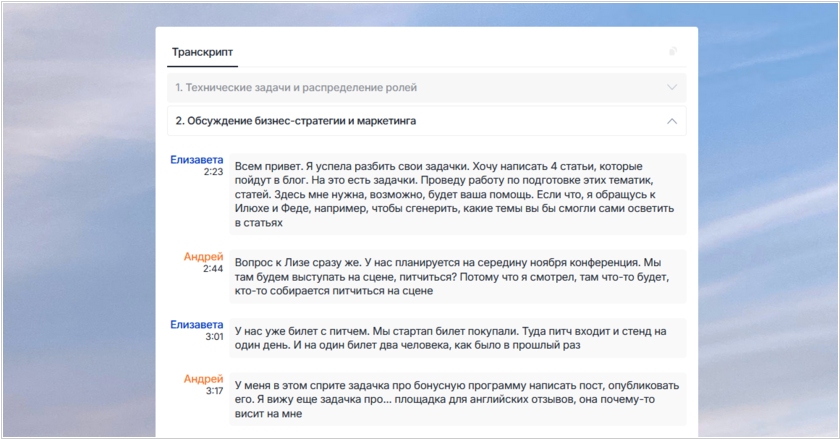Viewport: 840px width, 439px height.
Task: Select the message about 'билет с питчем'
Action: coord(456,338)
